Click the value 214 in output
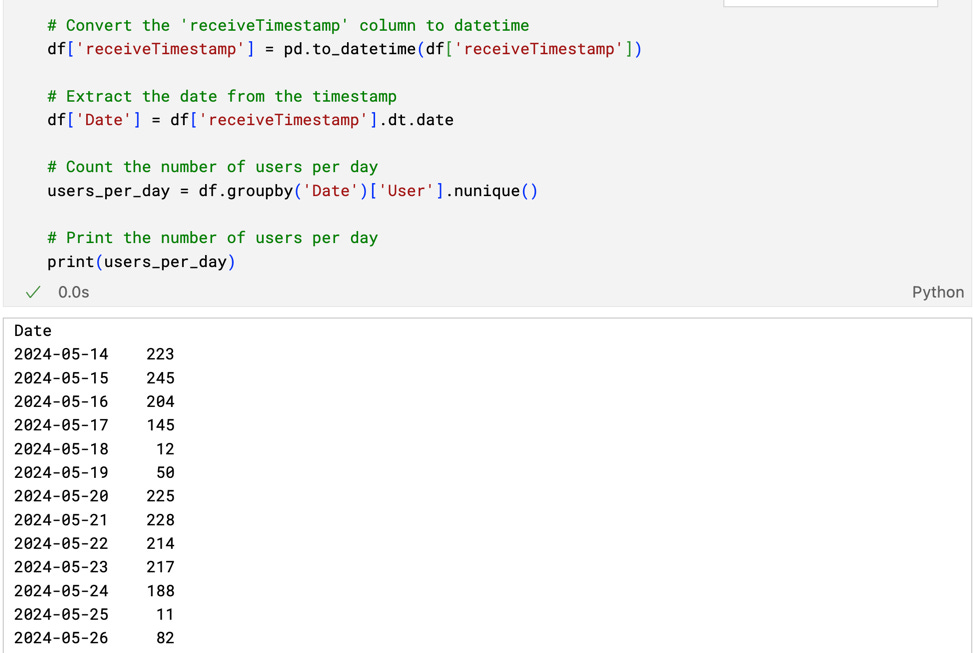The width and height of the screenshot is (973, 653). pyautogui.click(x=160, y=543)
